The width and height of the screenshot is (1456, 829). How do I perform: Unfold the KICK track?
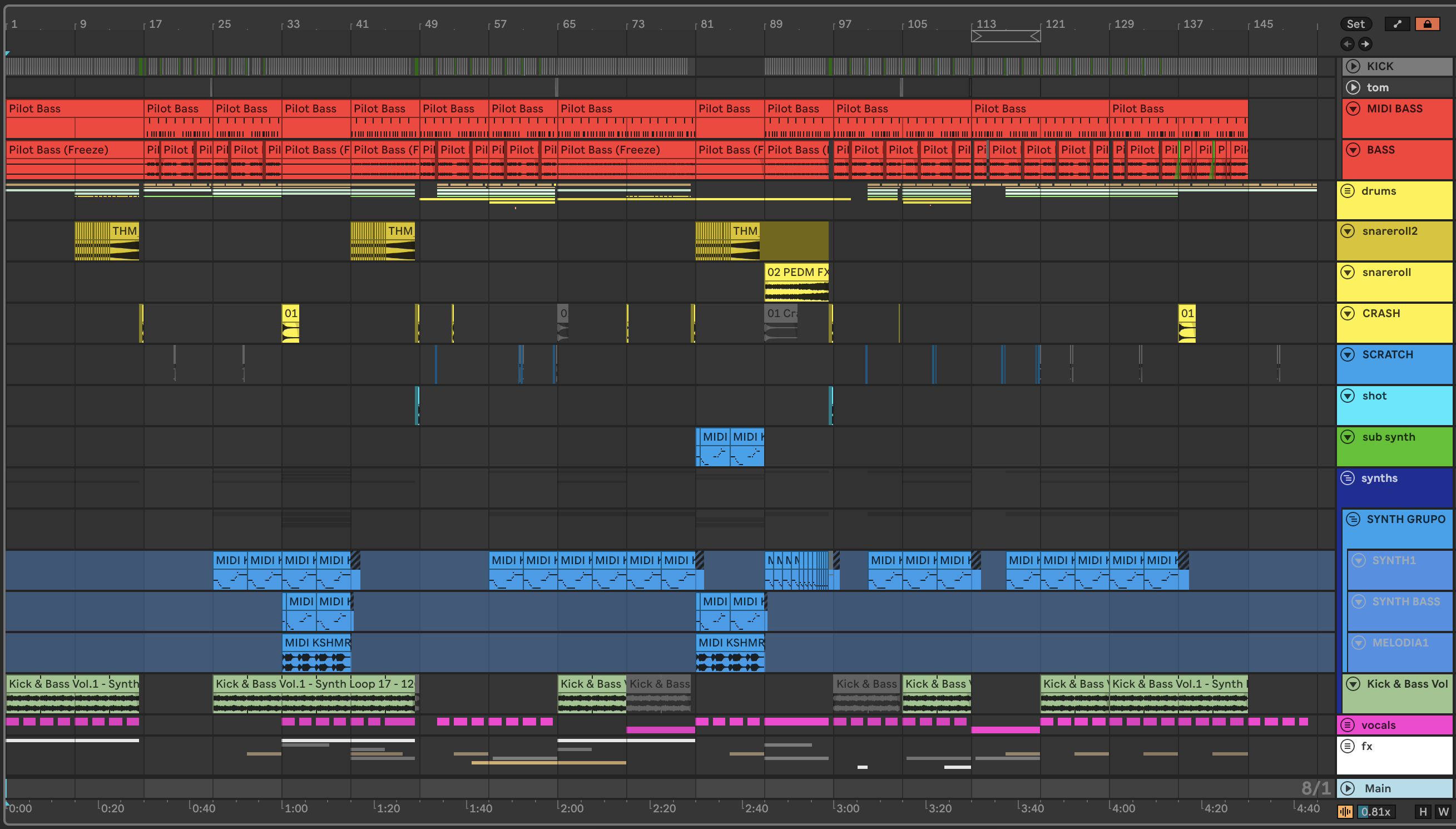click(1353, 66)
